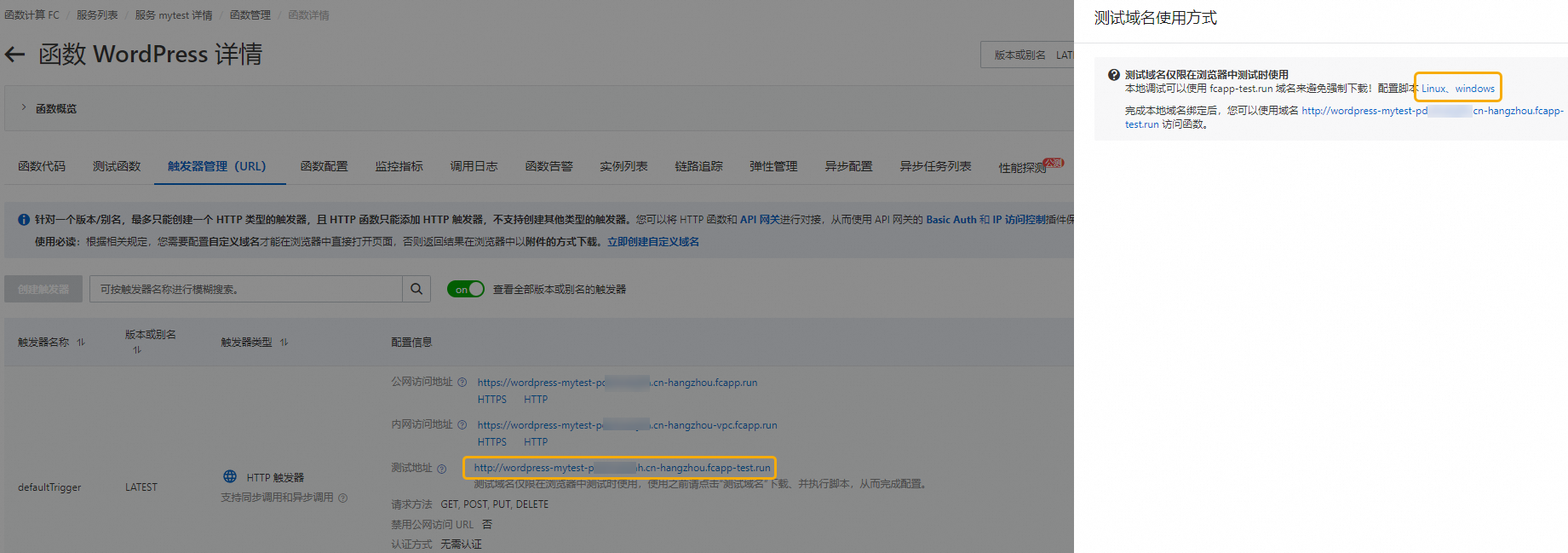Open the internal vpc.fcapp.run URL
This screenshot has height=553, width=1568.
point(627,425)
